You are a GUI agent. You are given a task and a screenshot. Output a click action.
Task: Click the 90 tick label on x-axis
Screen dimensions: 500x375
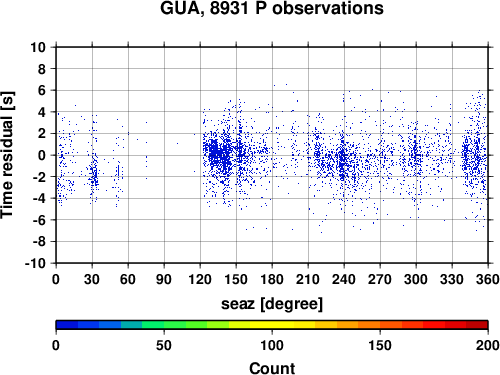pos(164,279)
